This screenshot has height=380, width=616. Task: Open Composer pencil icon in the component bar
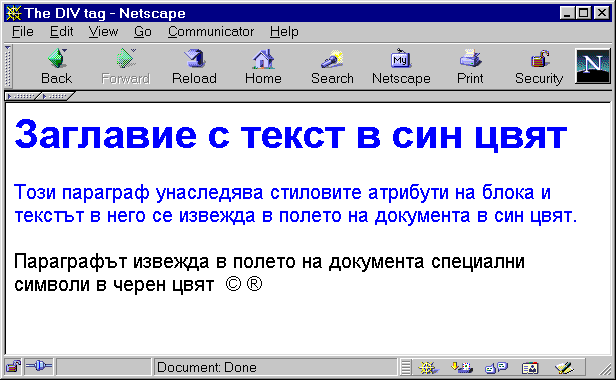[564, 368]
